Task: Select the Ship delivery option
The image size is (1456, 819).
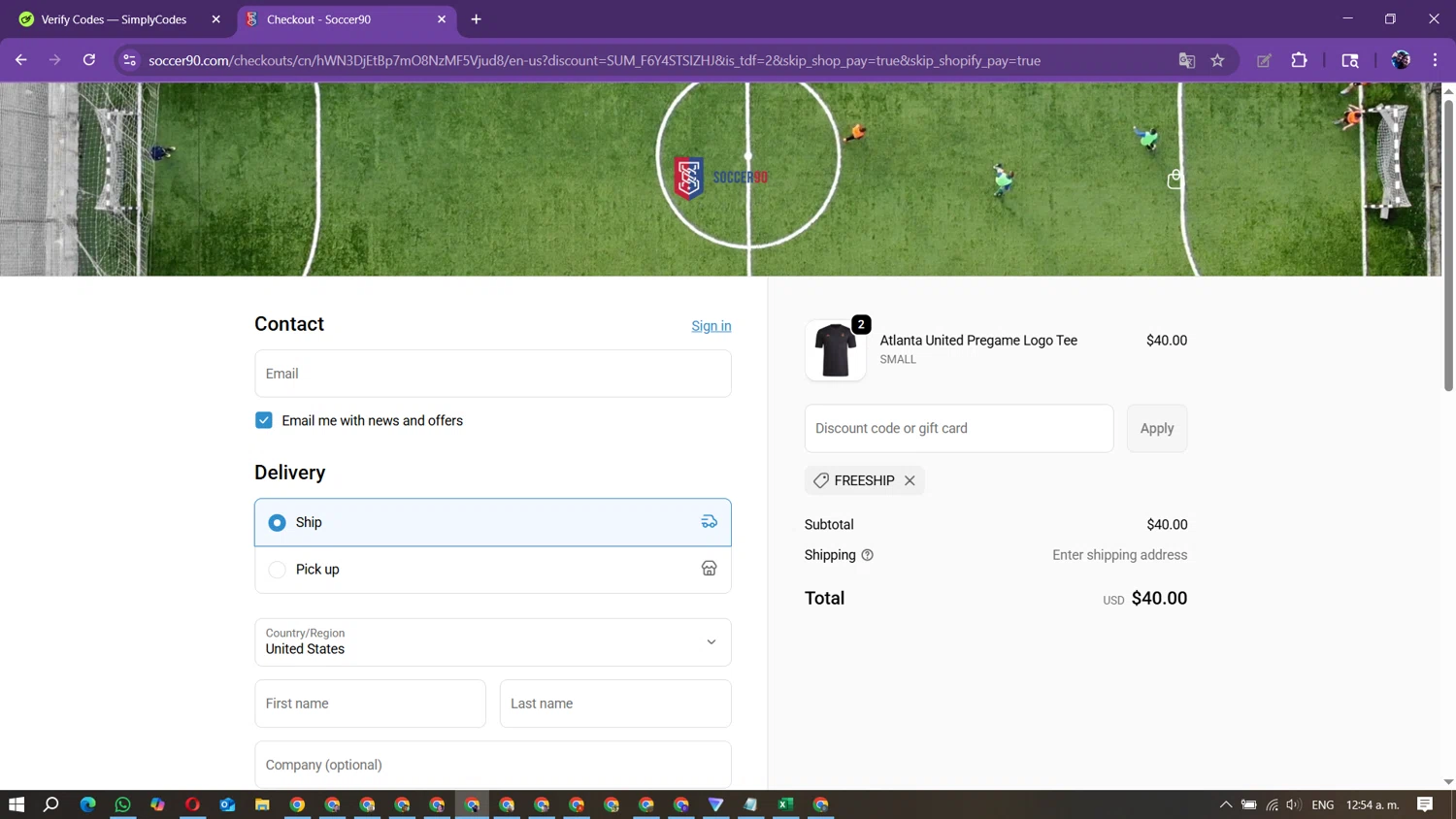Action: click(492, 522)
